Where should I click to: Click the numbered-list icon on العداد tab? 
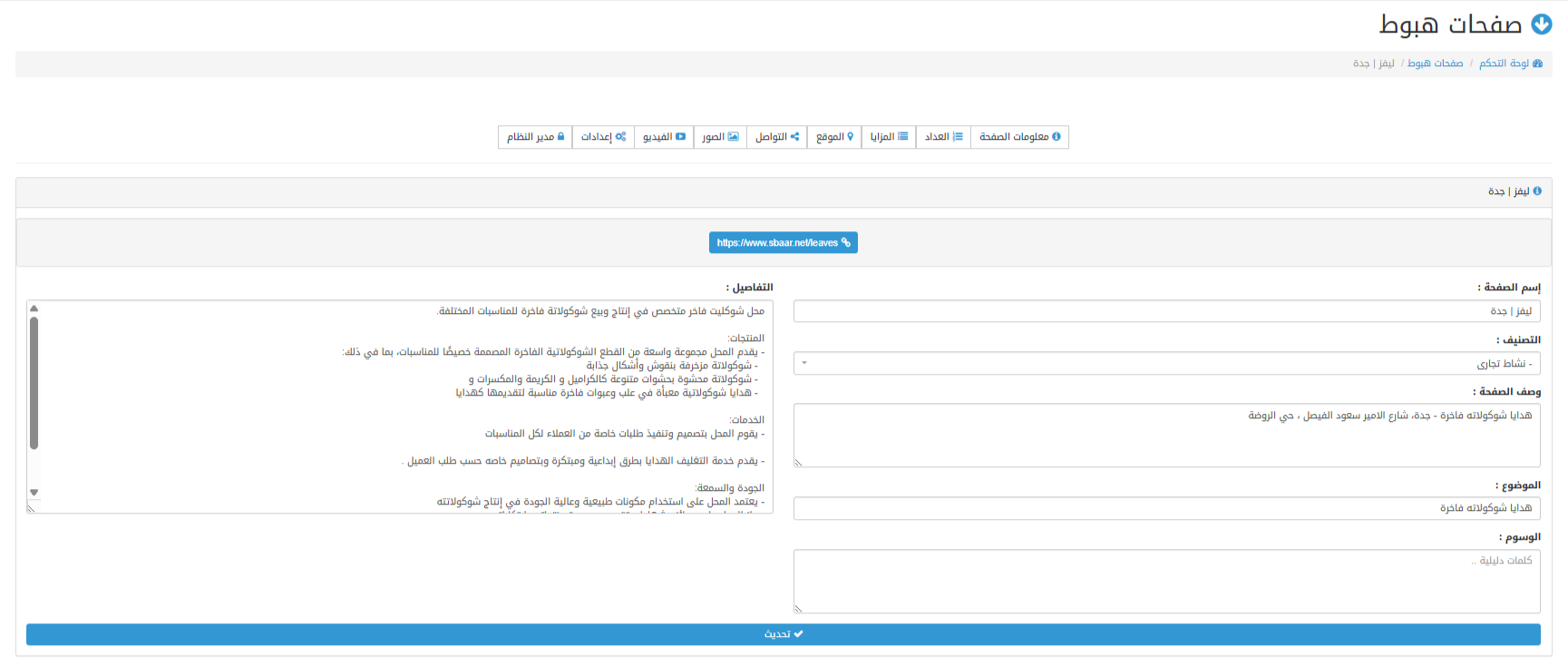(958, 137)
